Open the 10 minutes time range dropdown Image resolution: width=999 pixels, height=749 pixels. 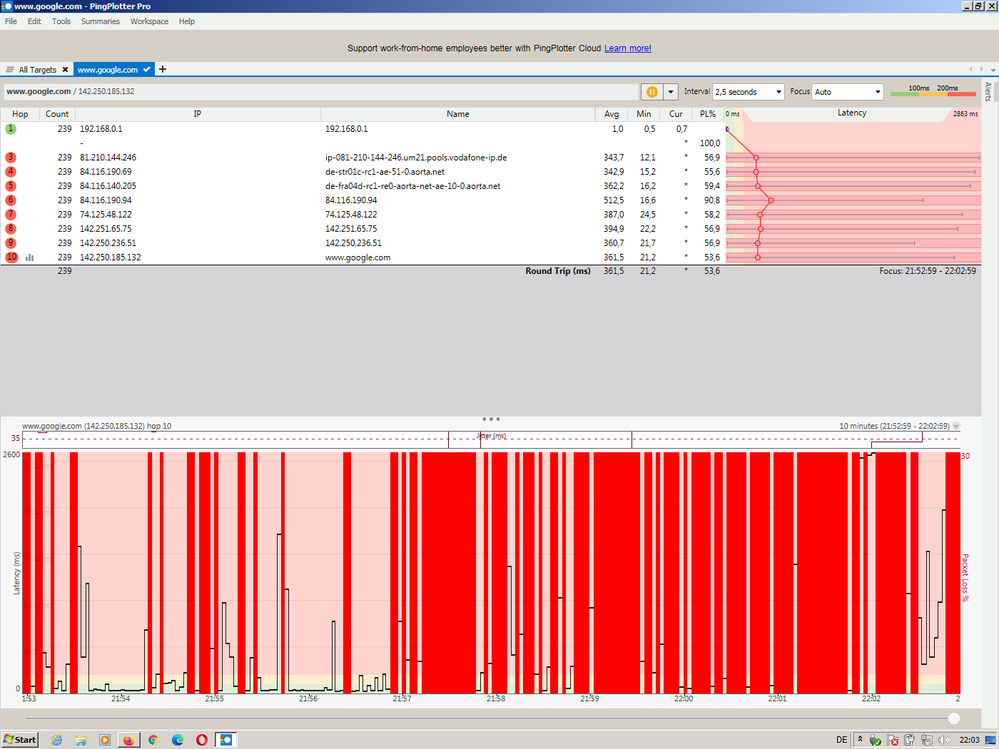(955, 425)
